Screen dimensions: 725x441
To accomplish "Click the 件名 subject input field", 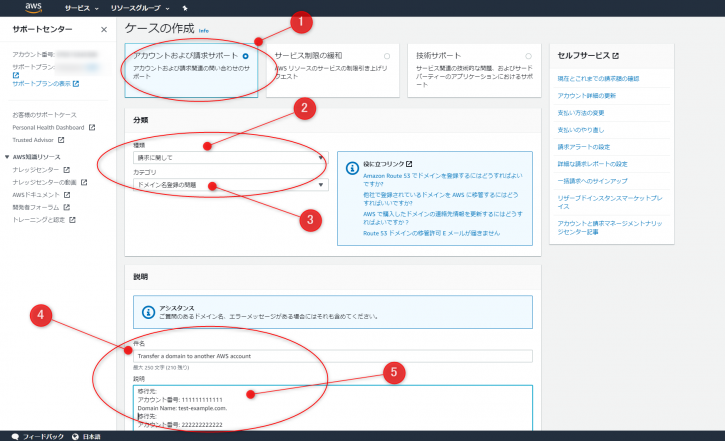I will (x=333, y=356).
